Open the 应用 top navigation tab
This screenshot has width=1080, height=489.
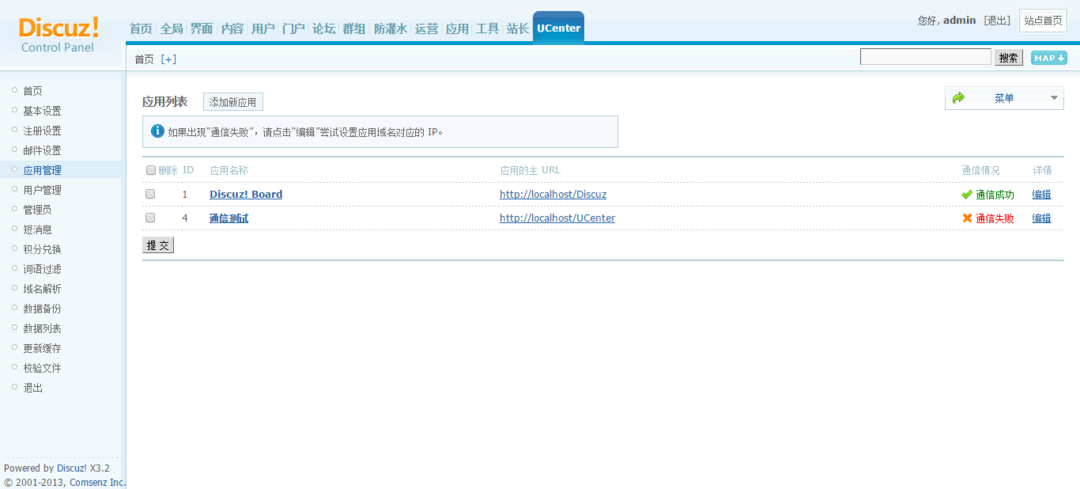(x=457, y=29)
